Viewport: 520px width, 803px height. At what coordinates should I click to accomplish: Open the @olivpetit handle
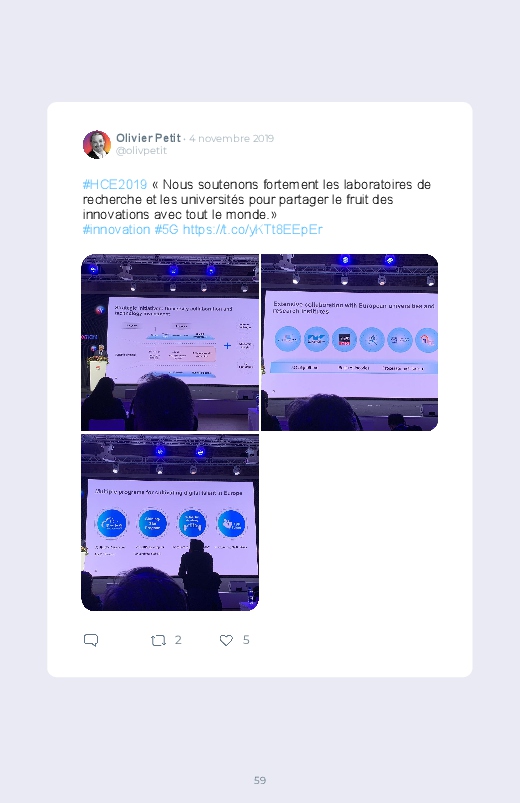(141, 151)
